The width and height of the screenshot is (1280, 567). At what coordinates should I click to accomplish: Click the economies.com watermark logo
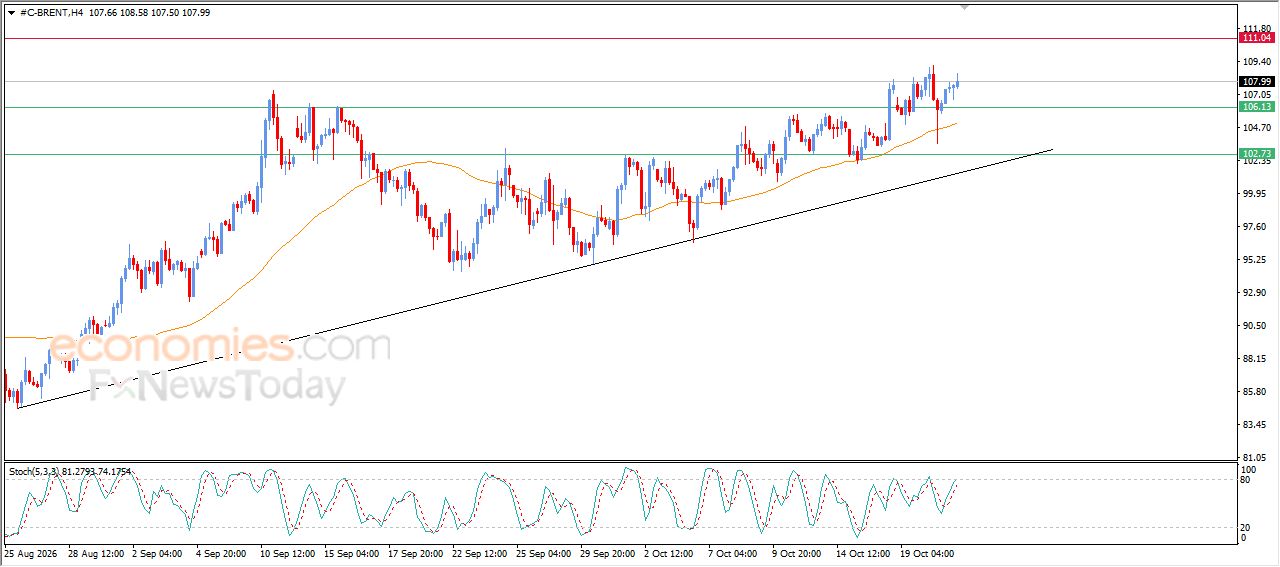click(x=220, y=347)
